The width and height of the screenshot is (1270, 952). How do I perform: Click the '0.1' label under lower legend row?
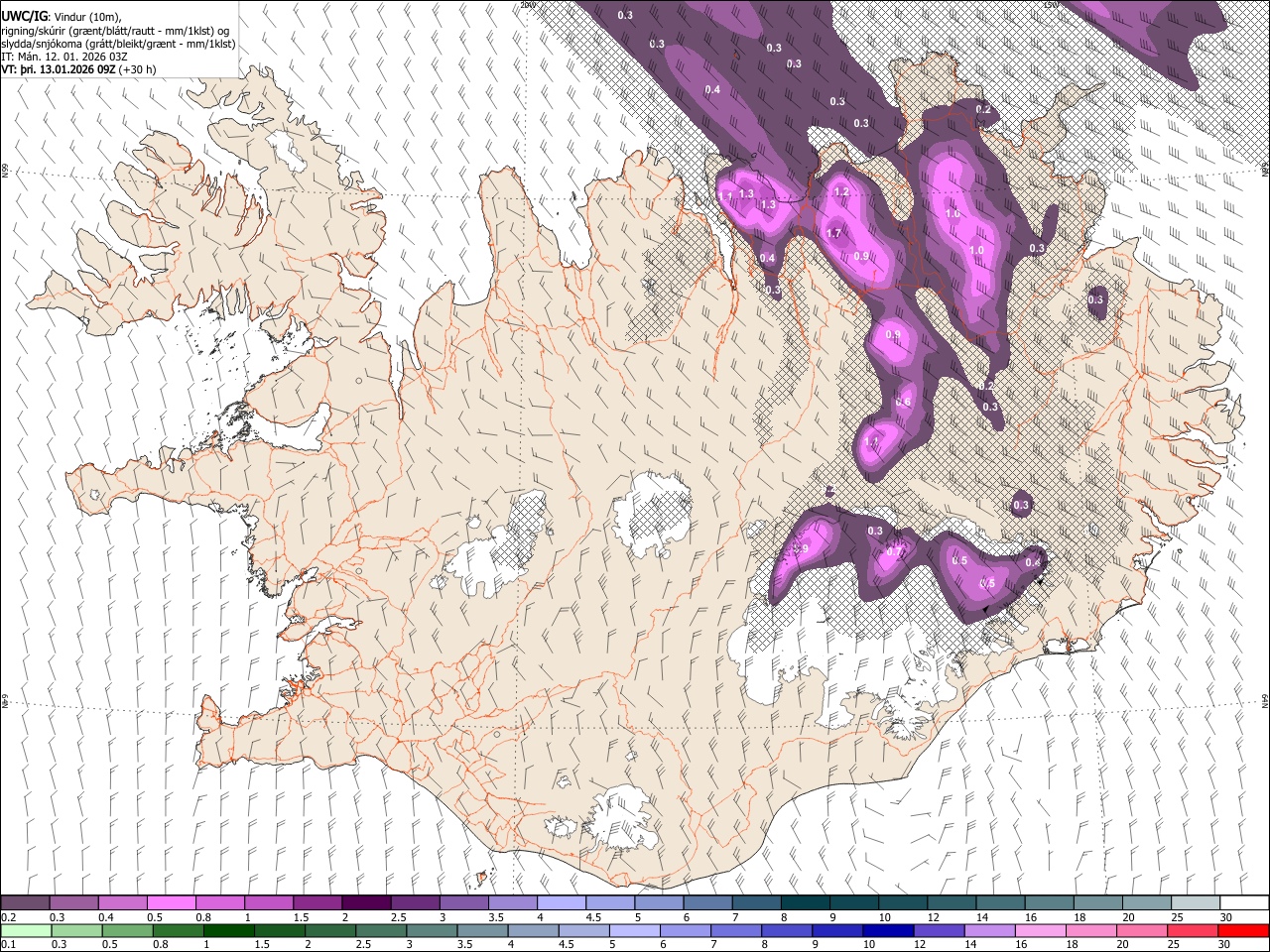pos(8,945)
